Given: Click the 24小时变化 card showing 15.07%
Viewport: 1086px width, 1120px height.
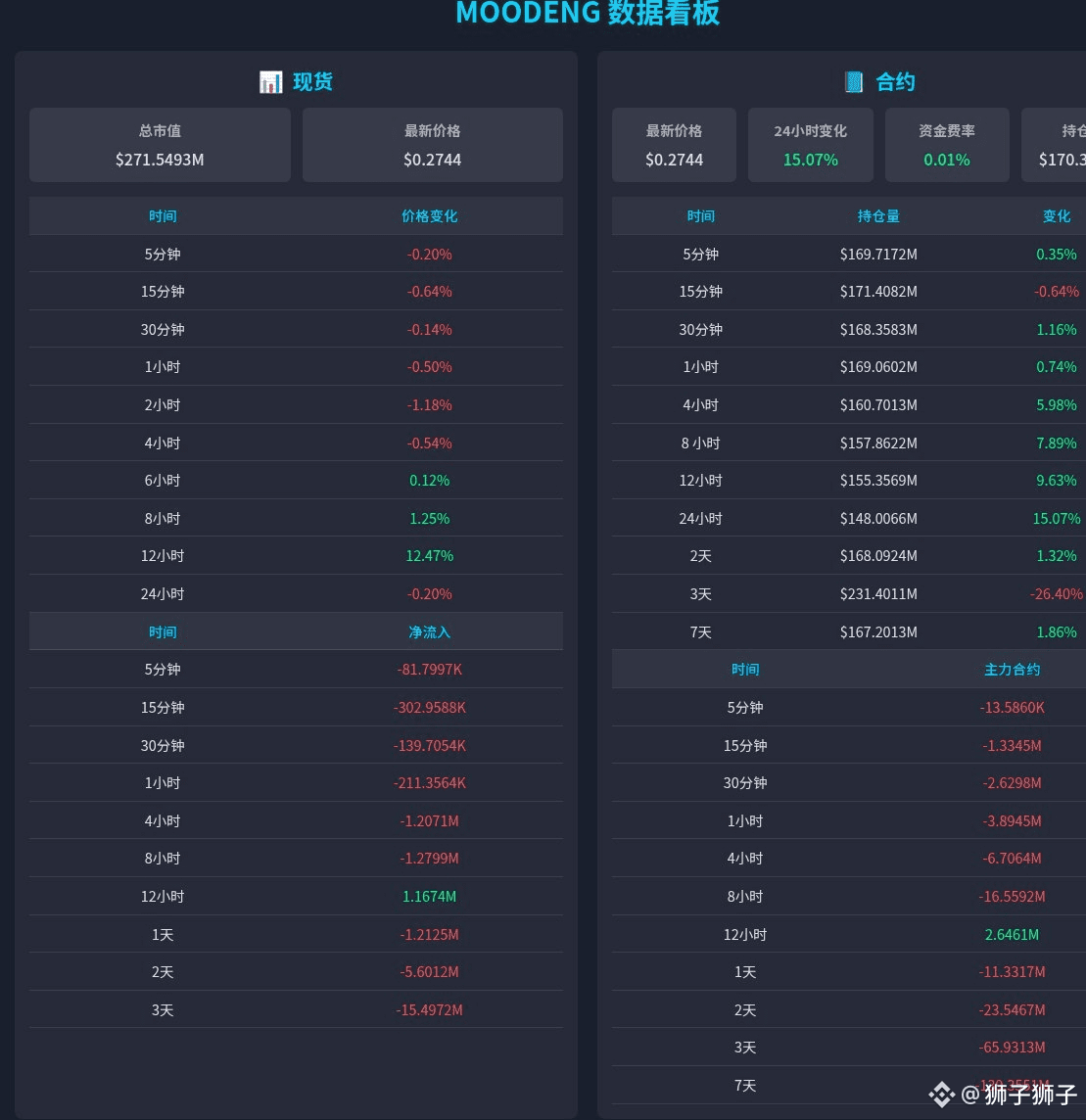Looking at the screenshot, I should [x=810, y=144].
